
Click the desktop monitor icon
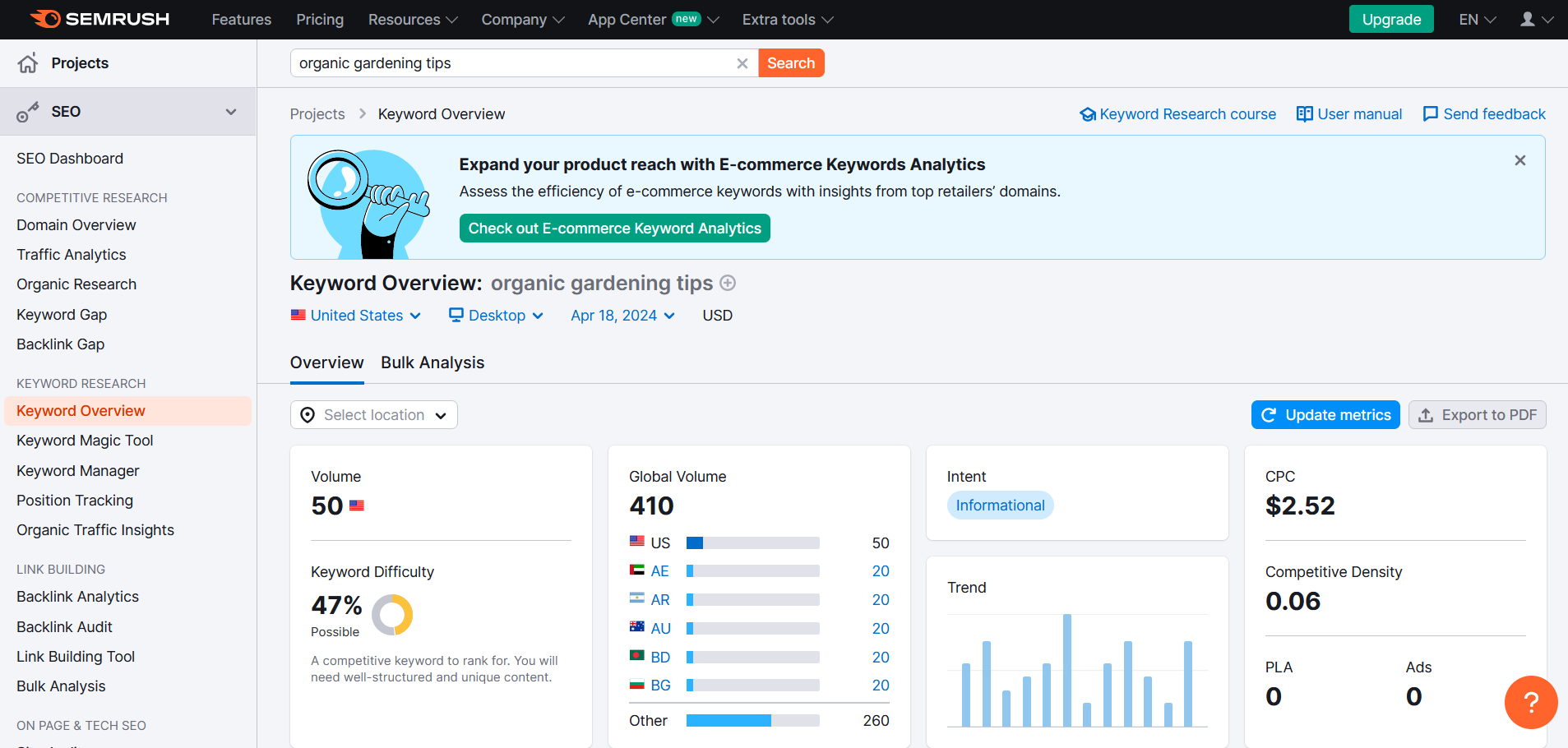point(456,315)
